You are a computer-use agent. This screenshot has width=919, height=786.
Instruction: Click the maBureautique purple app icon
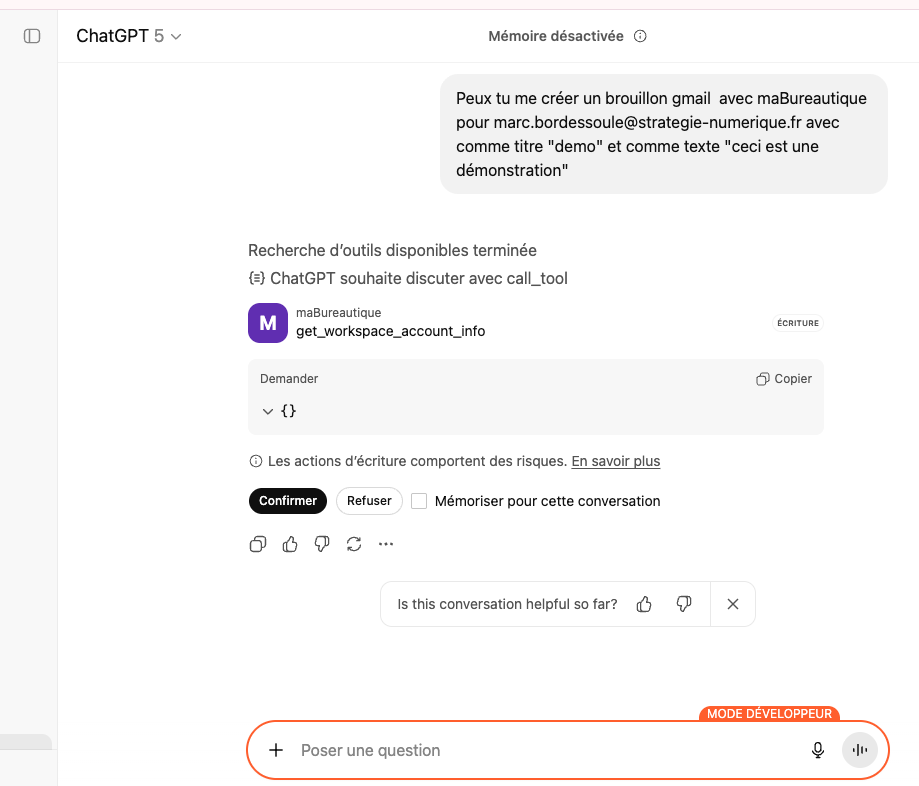pos(267,322)
